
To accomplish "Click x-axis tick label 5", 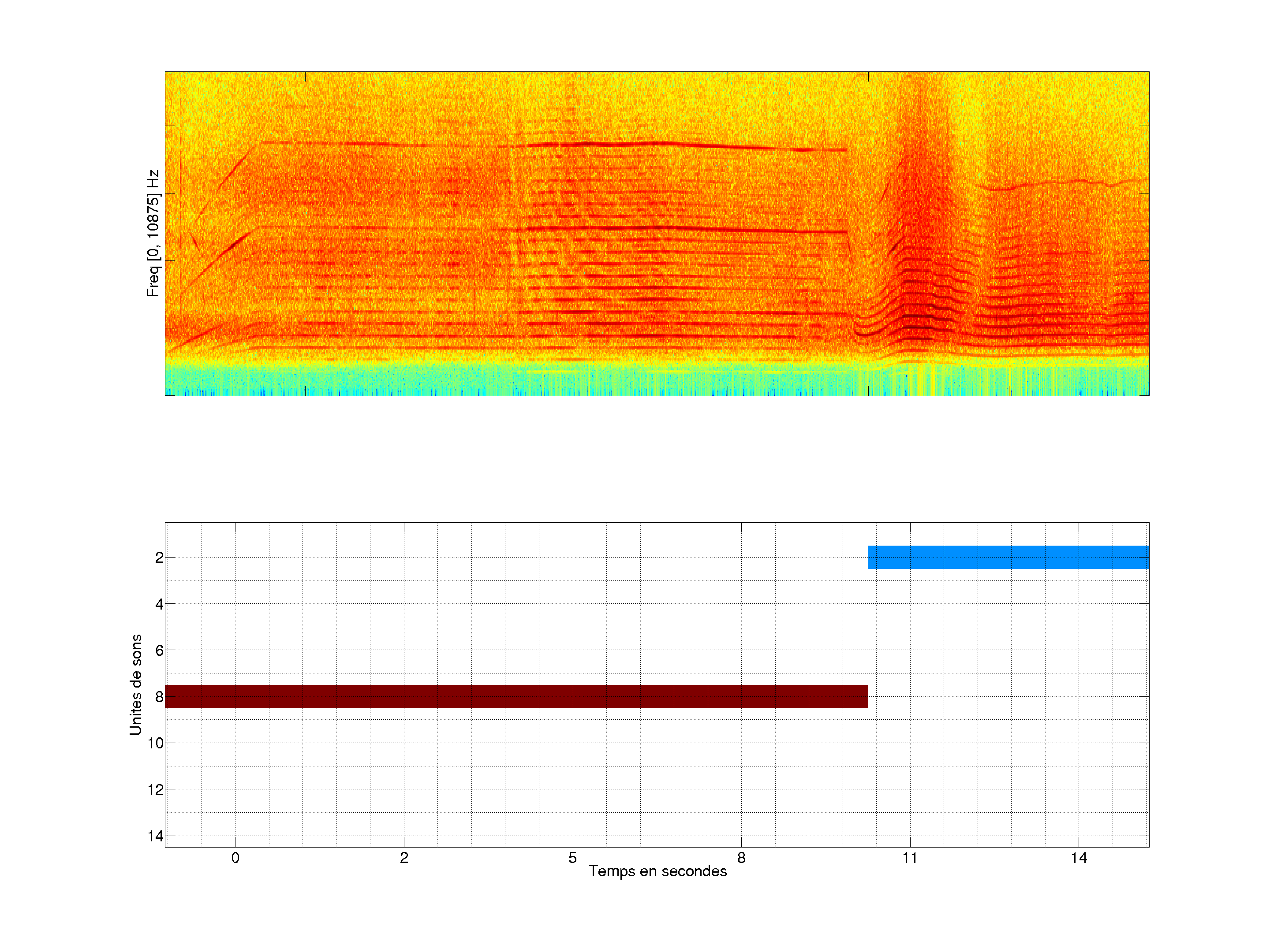I will (x=572, y=858).
